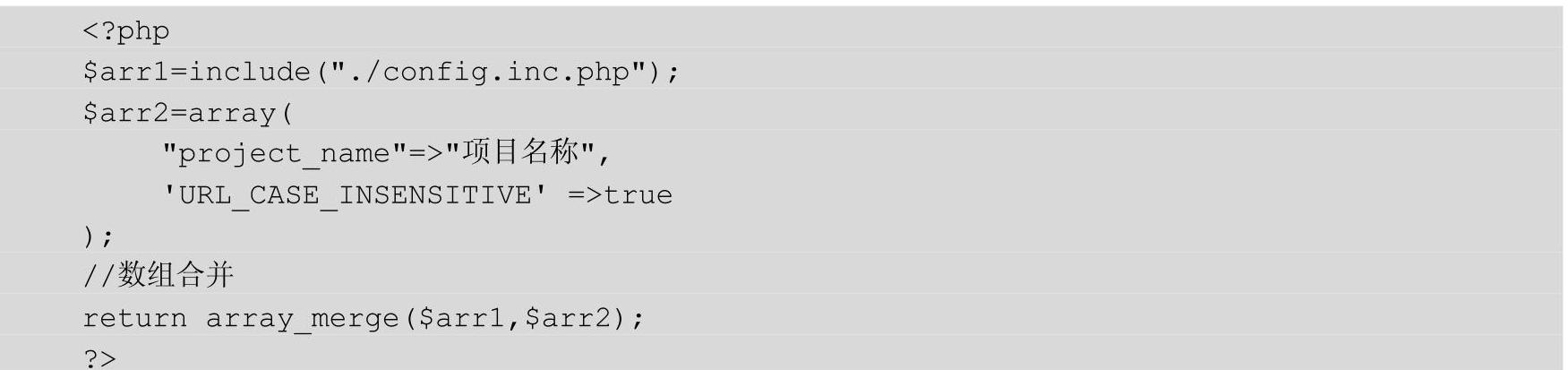The image size is (1568, 370).
Task: Select the $arr2 argument in array_merge
Action: click(x=568, y=318)
